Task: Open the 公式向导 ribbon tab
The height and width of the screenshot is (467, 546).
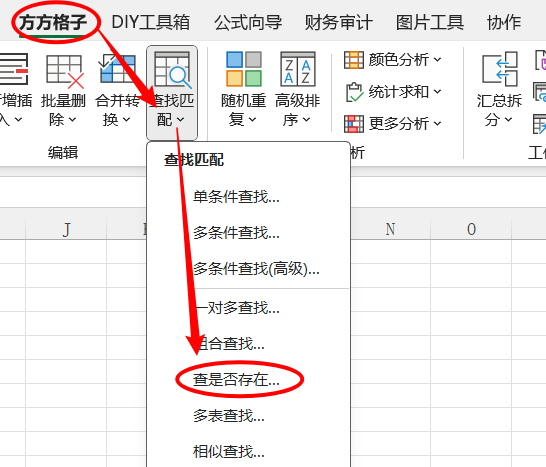Action: [248, 22]
